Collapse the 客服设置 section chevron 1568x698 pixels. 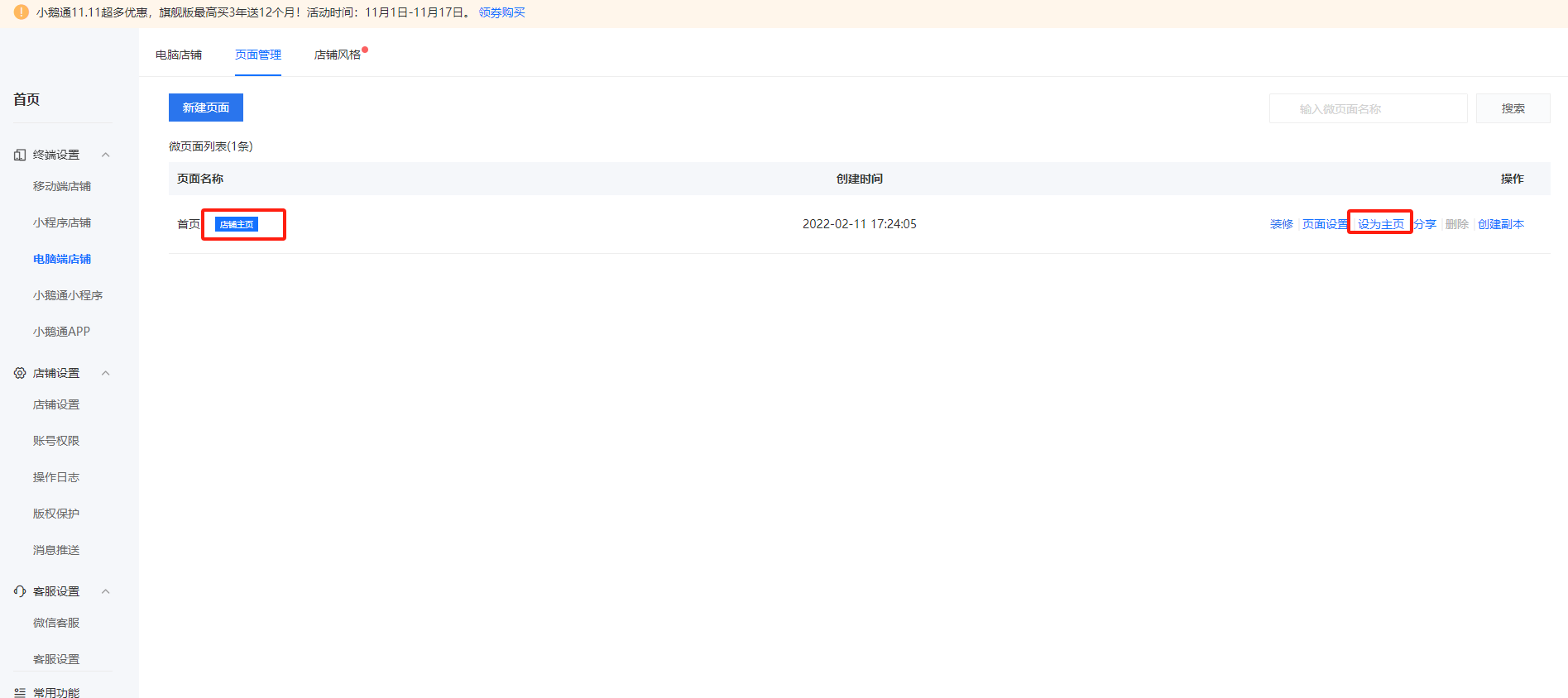pos(105,591)
